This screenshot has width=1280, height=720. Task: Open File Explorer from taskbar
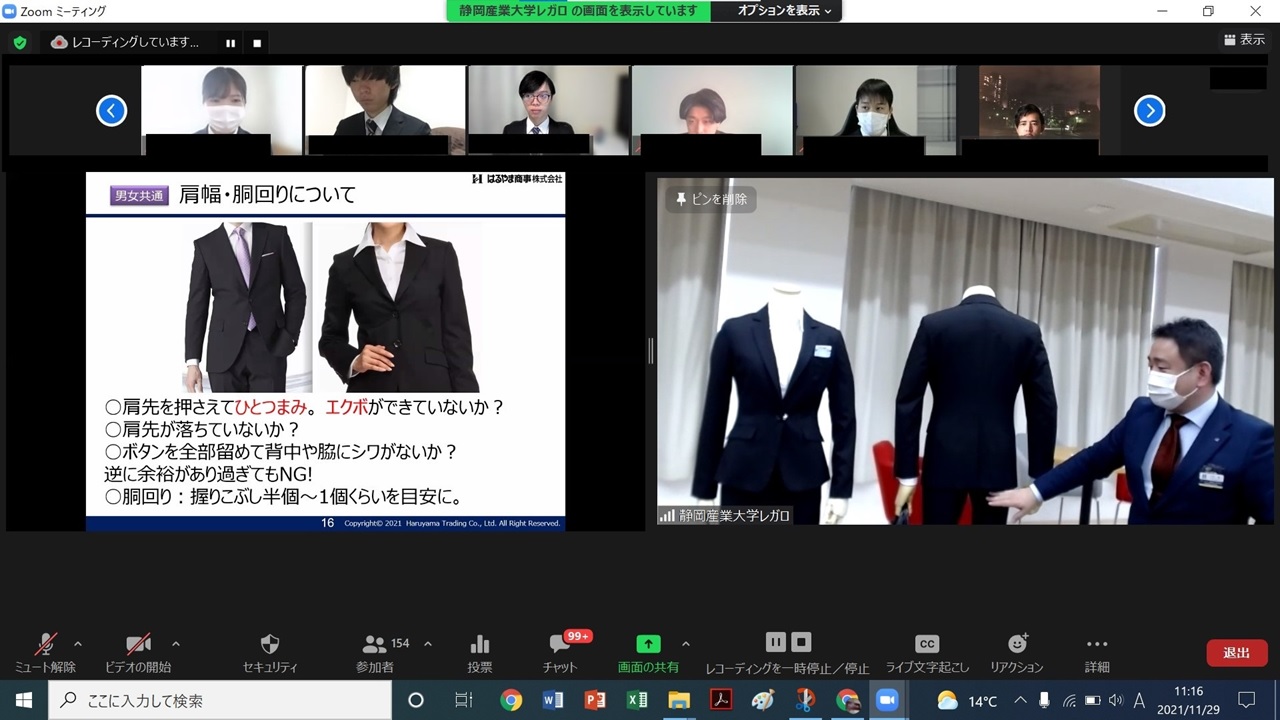679,700
